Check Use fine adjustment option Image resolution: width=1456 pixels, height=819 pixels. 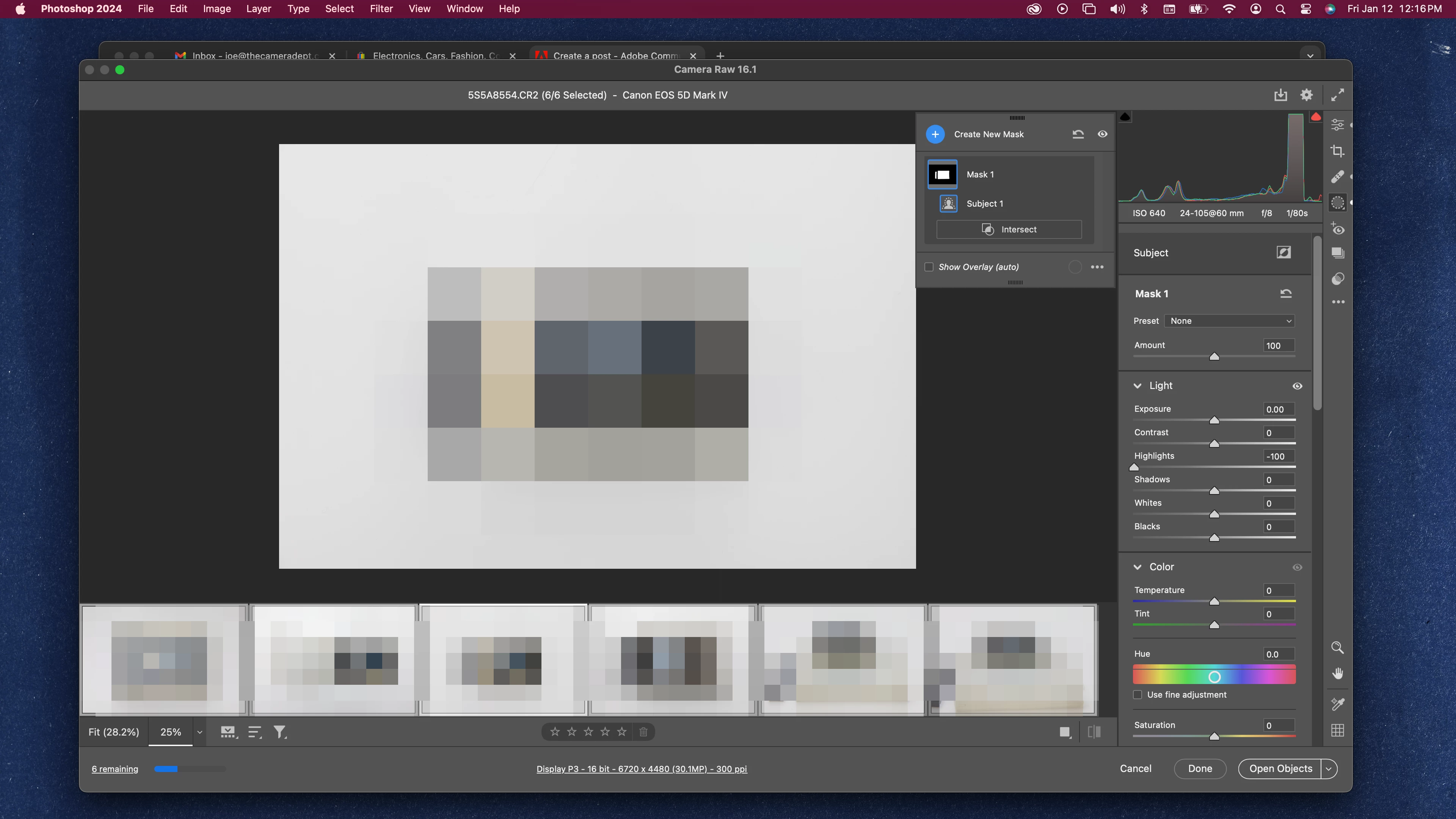click(x=1138, y=695)
